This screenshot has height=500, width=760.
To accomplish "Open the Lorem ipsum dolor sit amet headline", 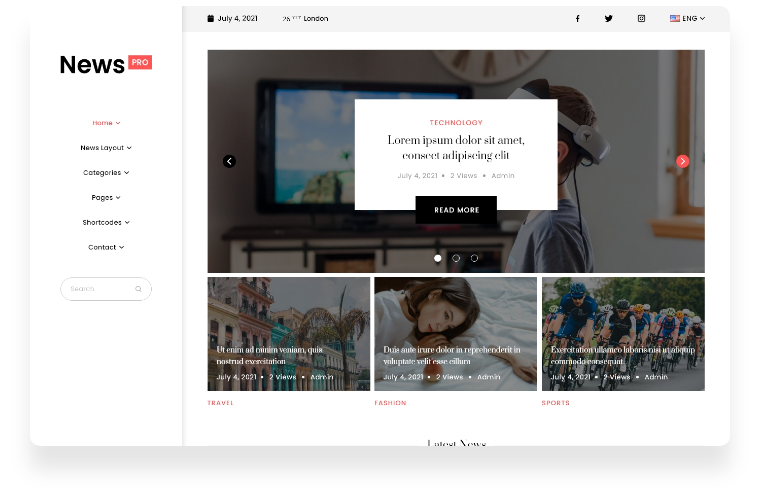I will click(x=456, y=148).
